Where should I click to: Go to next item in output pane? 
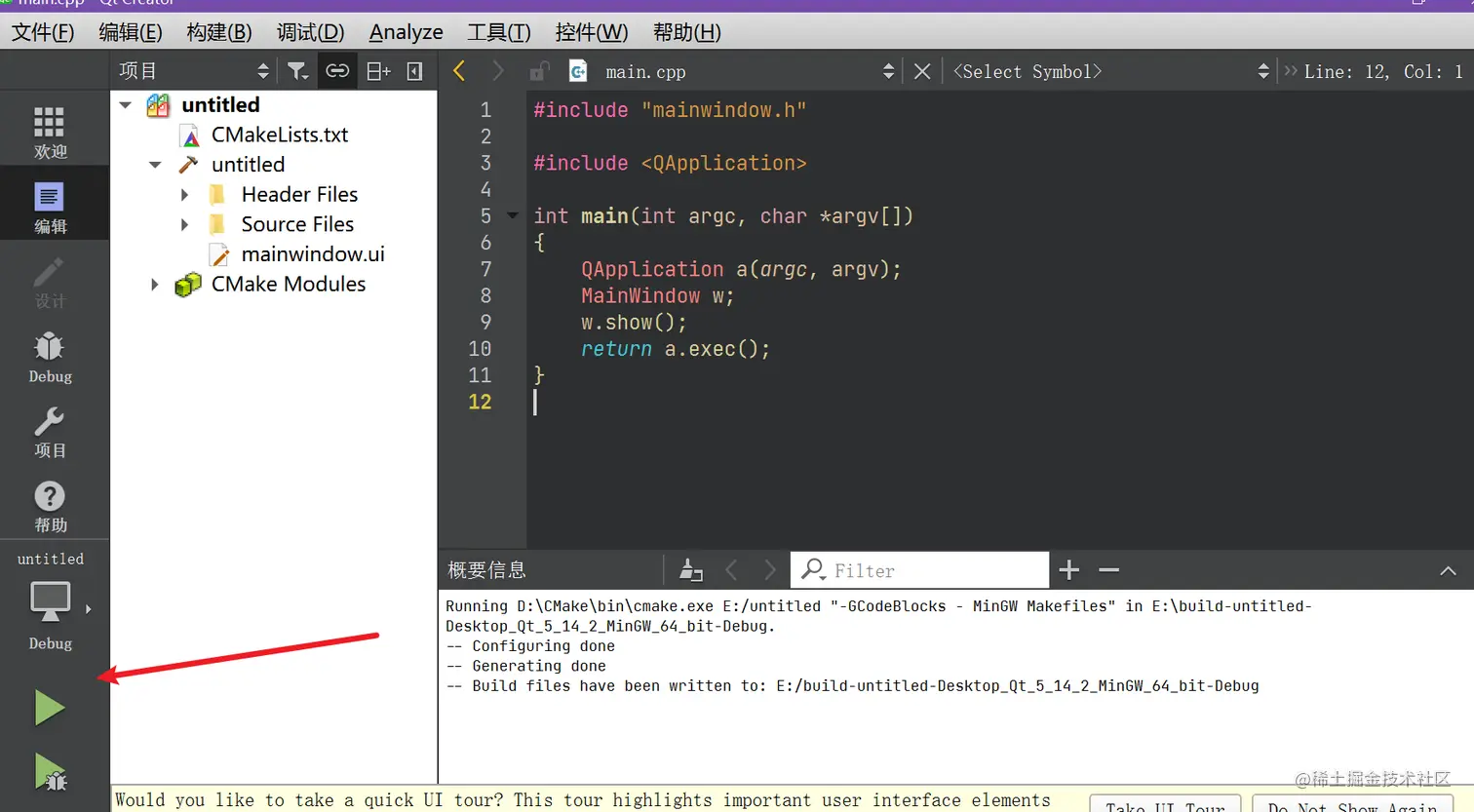tap(770, 570)
